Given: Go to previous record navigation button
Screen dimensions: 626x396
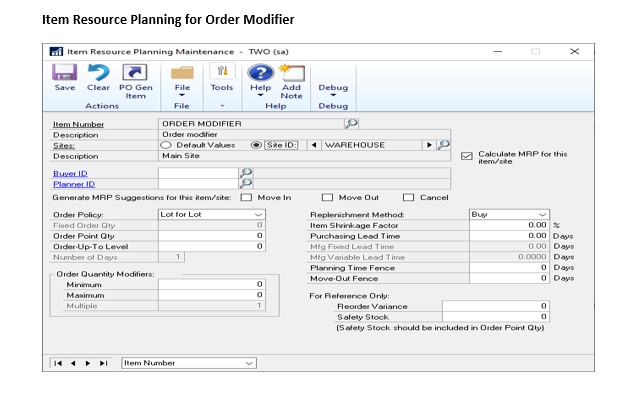Looking at the screenshot, I should click(73, 363).
